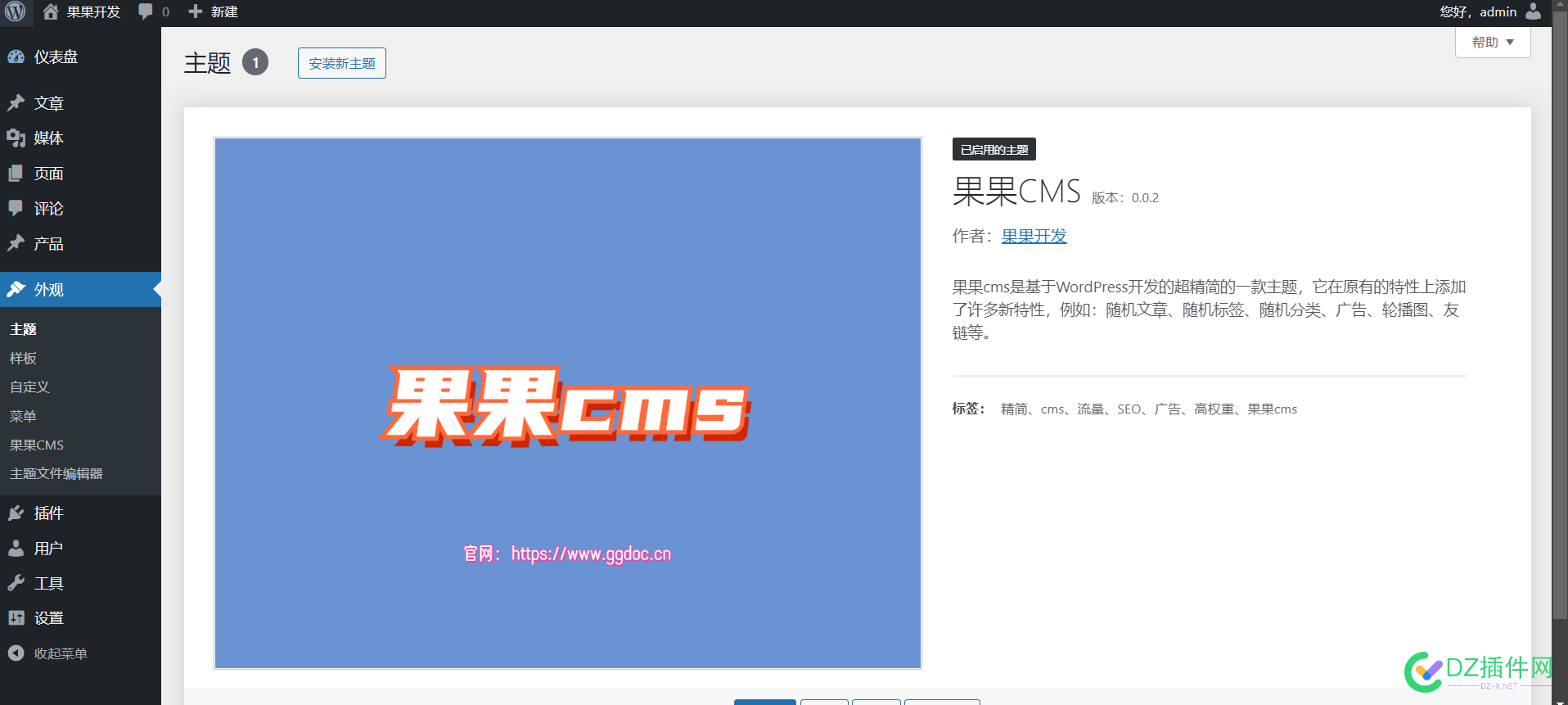Click the 已启用的主题 label
Screen dimensions: 1568x705
point(994,149)
